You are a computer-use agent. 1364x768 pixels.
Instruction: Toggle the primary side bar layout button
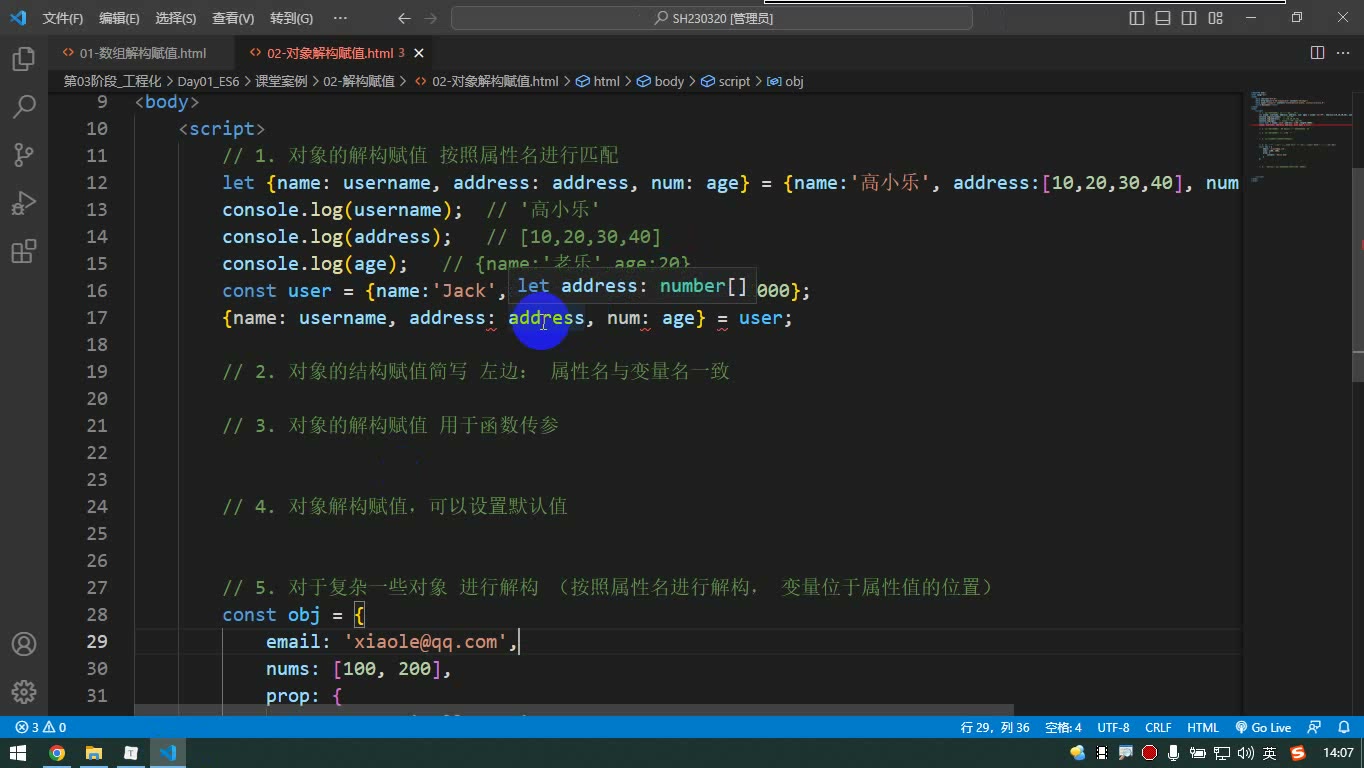tap(1137, 18)
